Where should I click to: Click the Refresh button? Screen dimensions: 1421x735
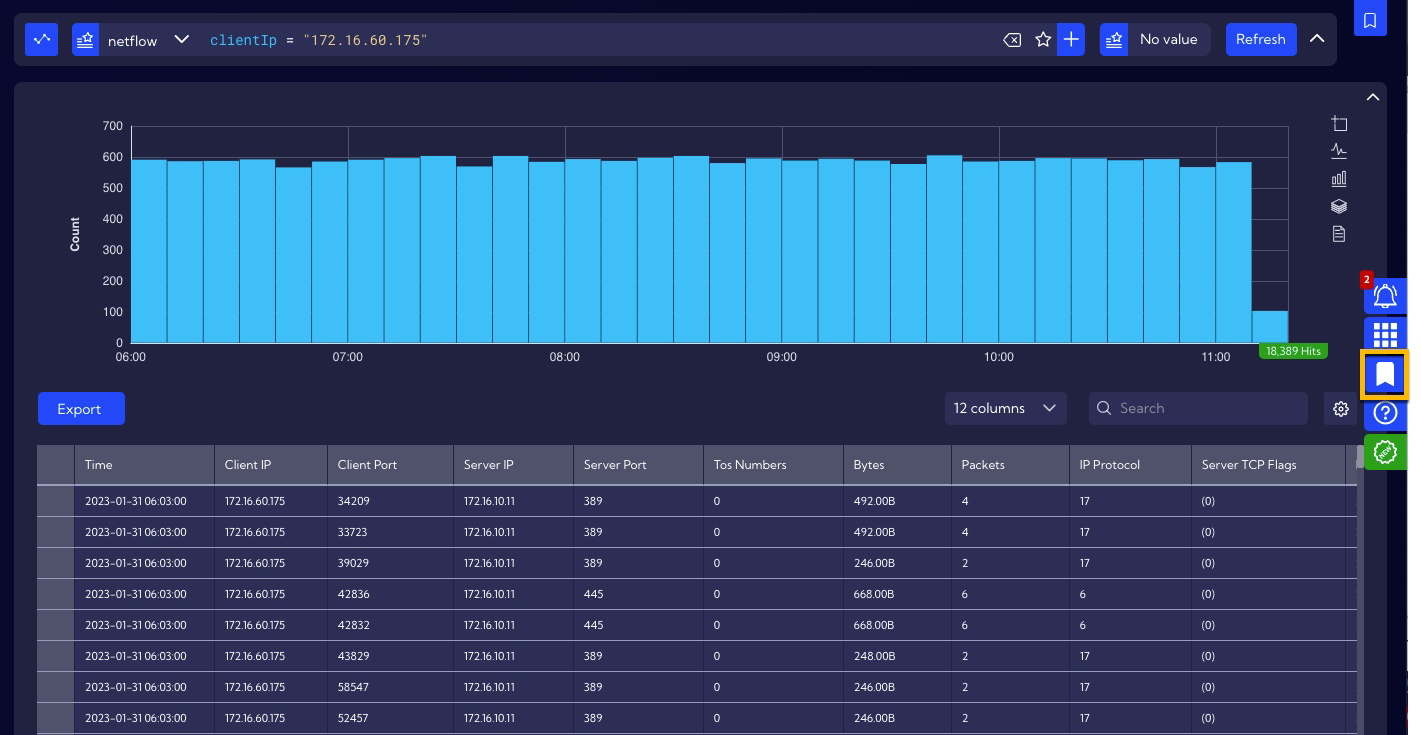pos(1260,40)
